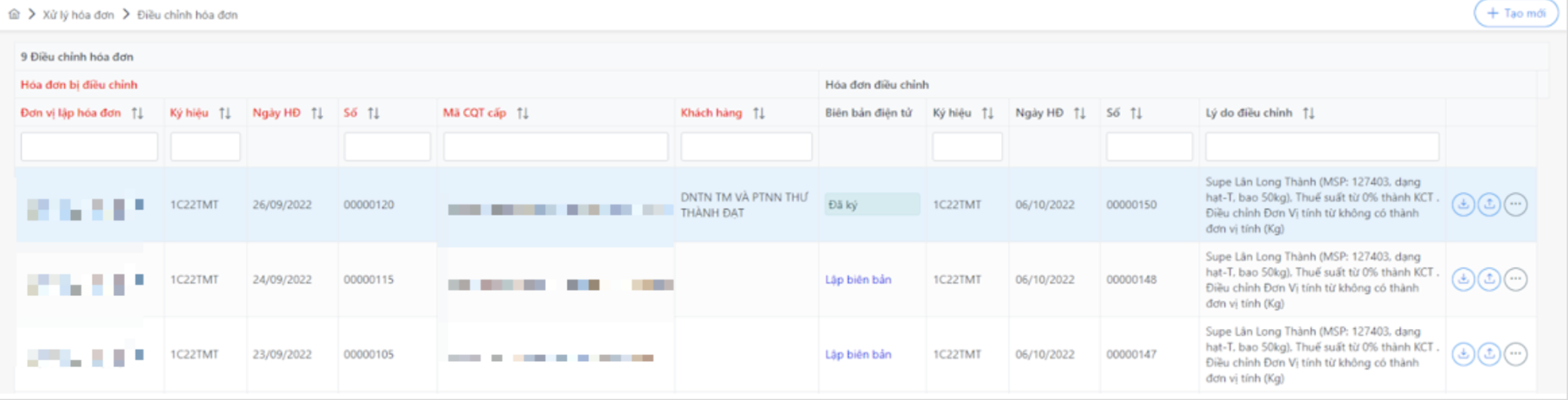Sort by Mã CQT cấp column
The height and width of the screenshot is (400, 1568).
[523, 113]
